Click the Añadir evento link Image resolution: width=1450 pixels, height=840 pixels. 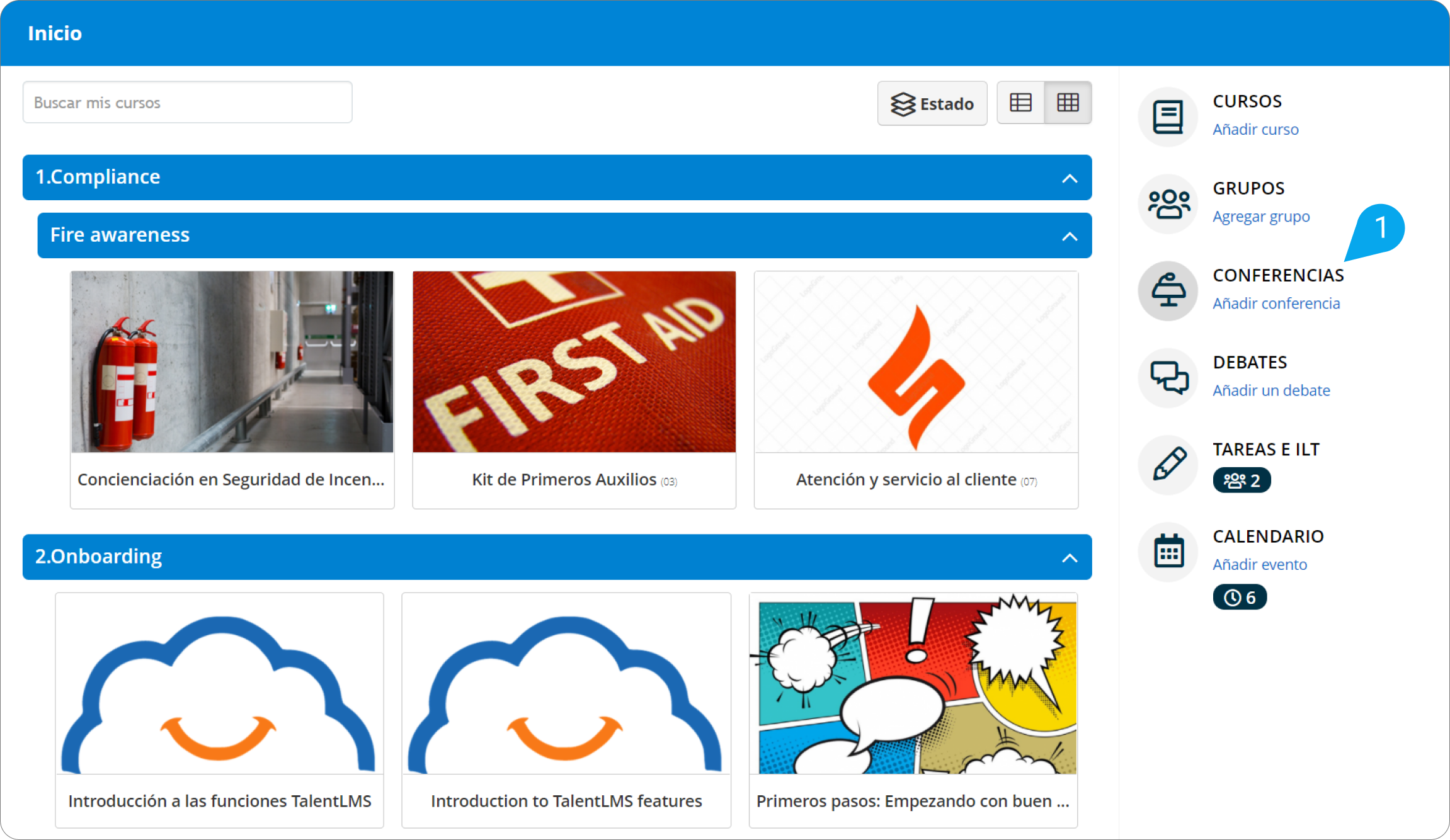pos(1260,565)
